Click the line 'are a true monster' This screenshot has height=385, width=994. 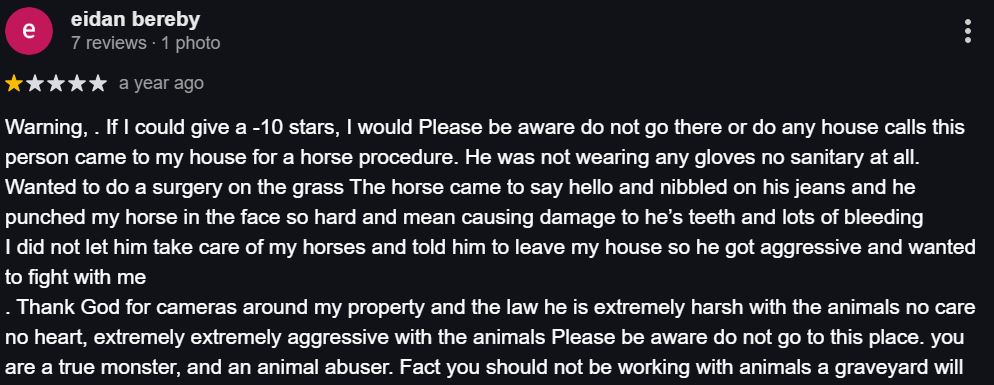(x=485, y=367)
